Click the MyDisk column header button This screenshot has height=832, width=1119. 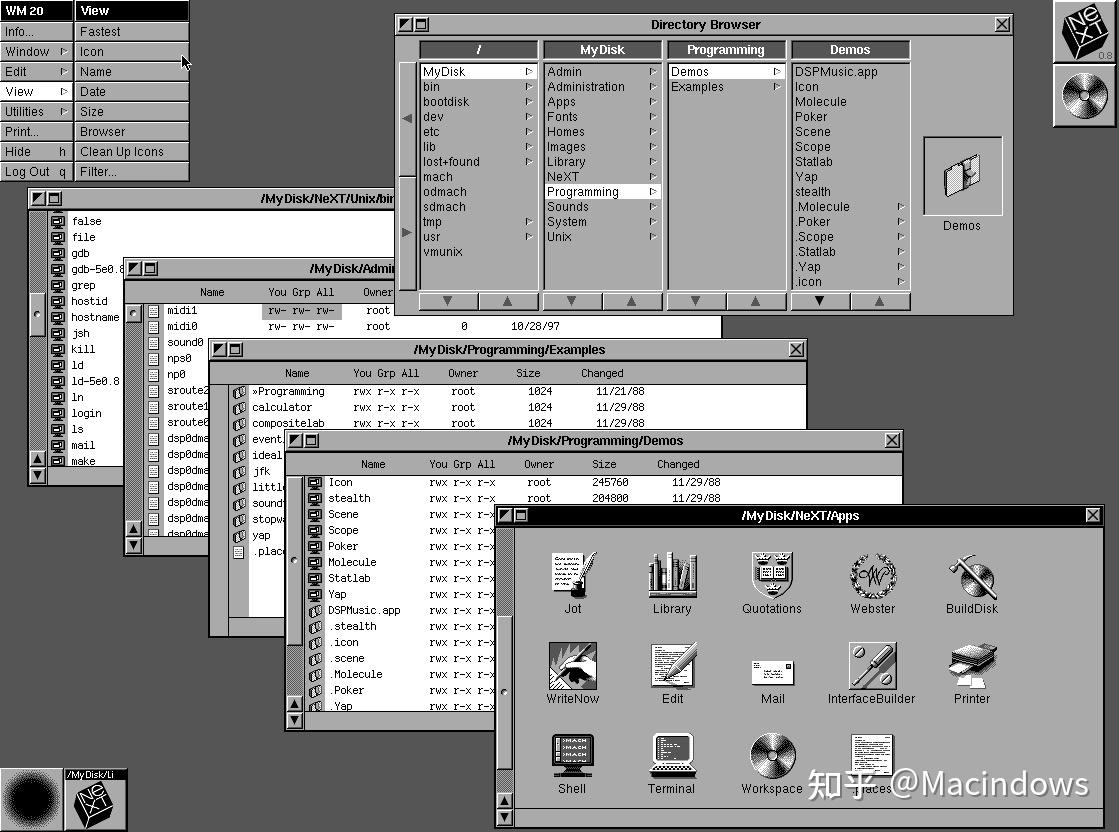(601, 48)
